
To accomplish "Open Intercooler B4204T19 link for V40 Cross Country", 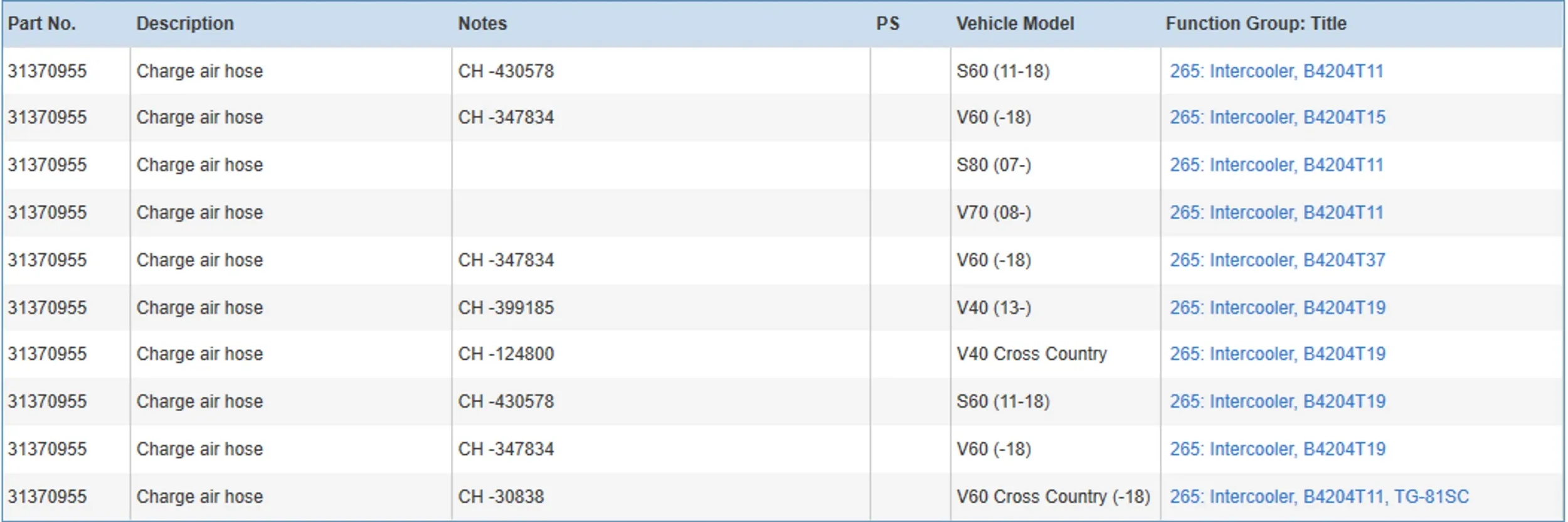I will point(1277,354).
